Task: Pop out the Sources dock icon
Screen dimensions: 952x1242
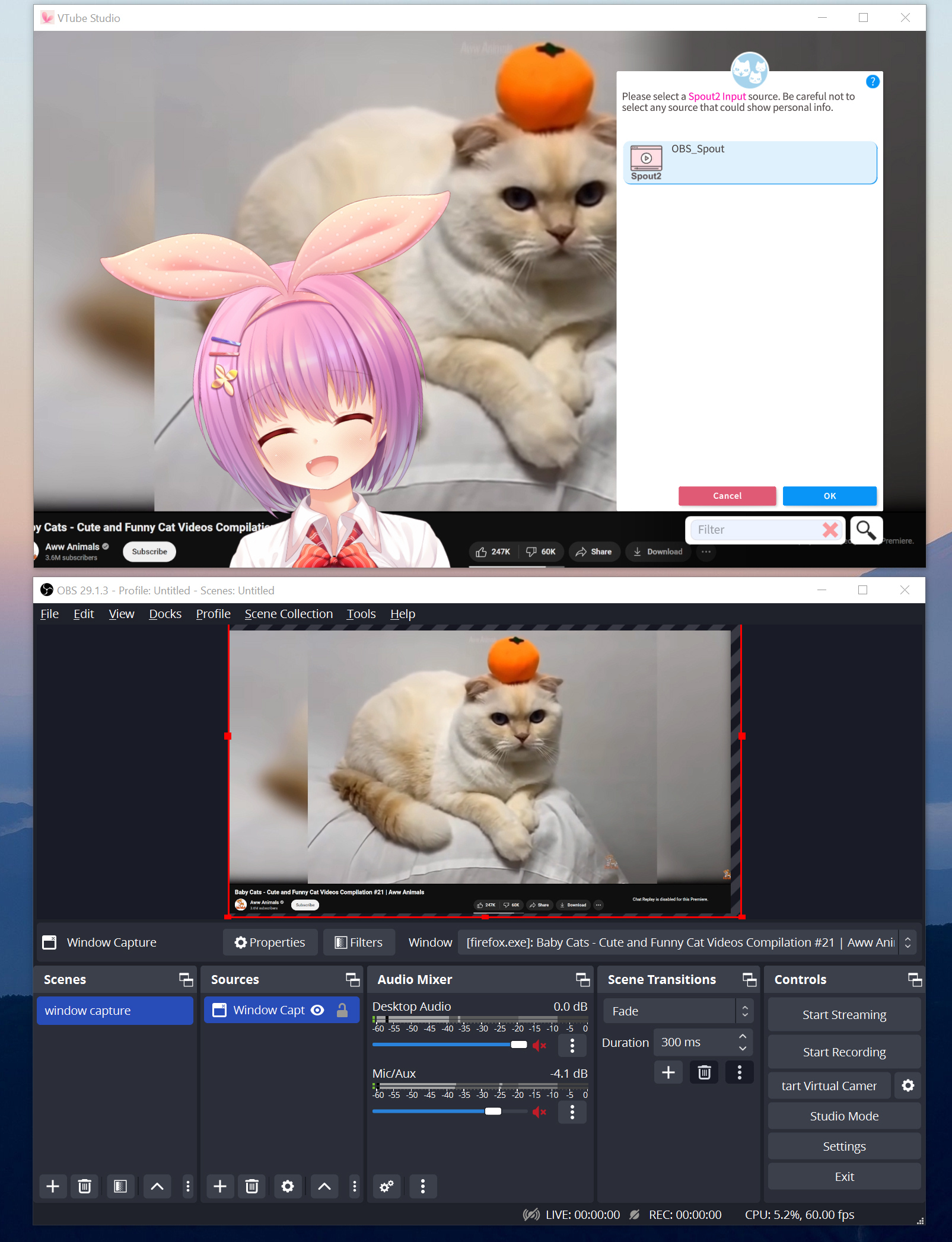Action: (353, 979)
